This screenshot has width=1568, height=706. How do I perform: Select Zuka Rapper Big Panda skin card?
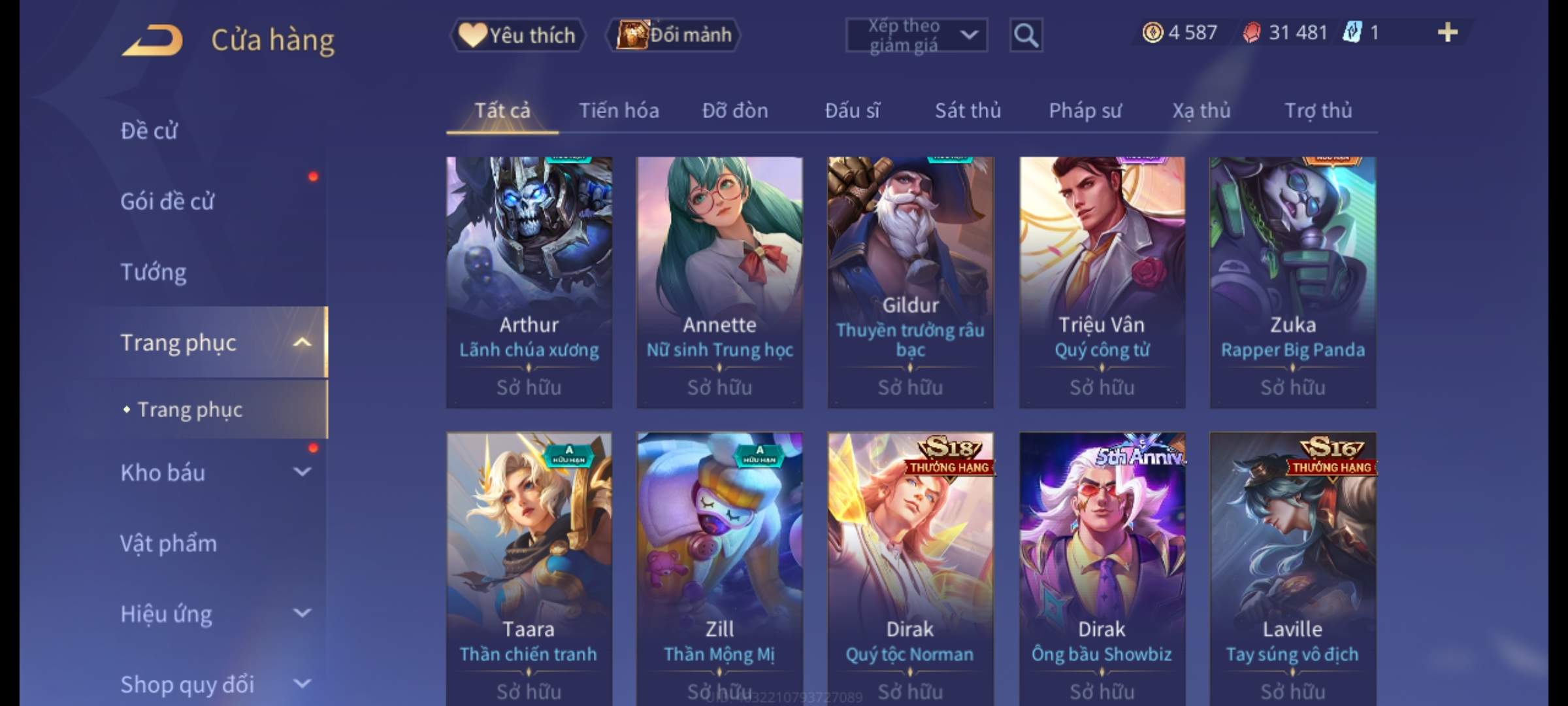(x=1293, y=282)
